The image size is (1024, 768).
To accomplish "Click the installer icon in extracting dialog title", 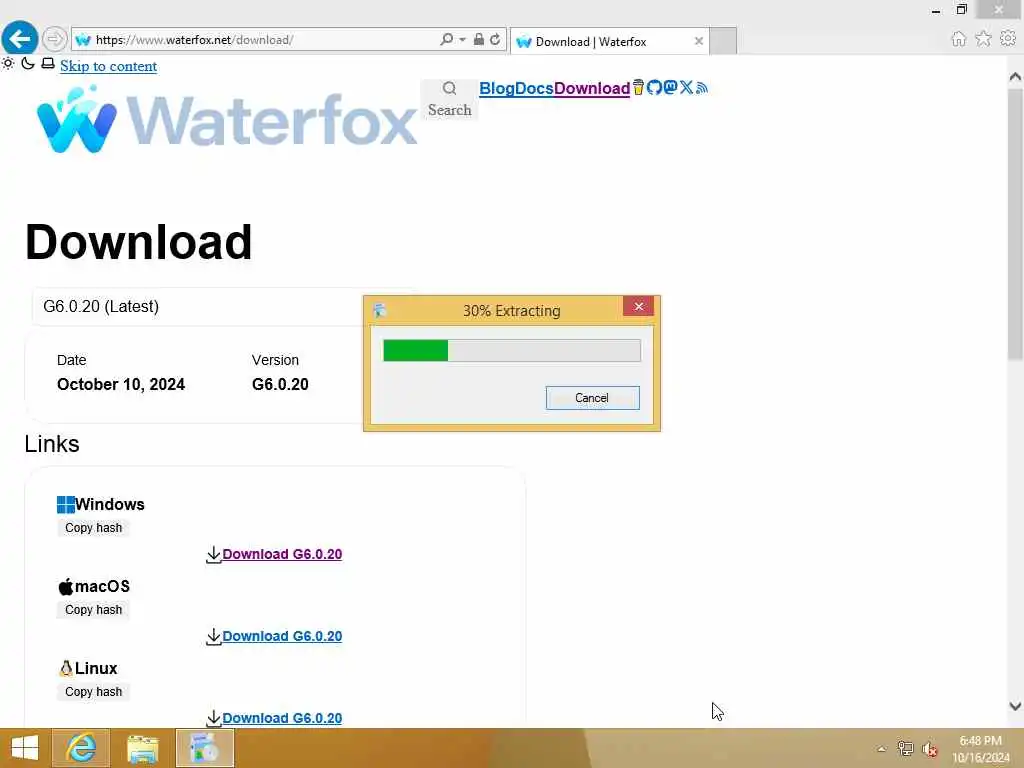I will 379,310.
